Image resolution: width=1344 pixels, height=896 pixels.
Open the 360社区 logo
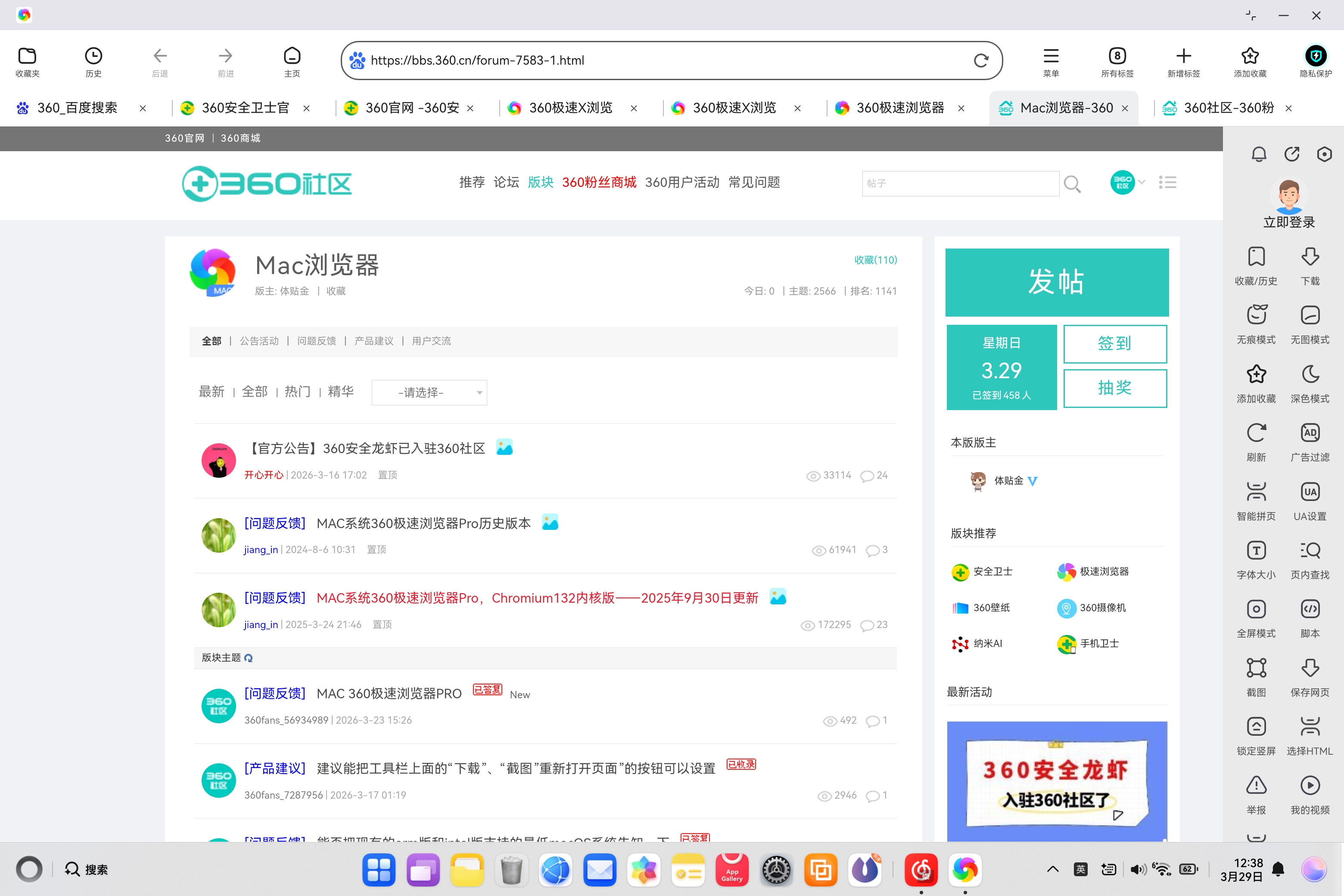tap(266, 184)
